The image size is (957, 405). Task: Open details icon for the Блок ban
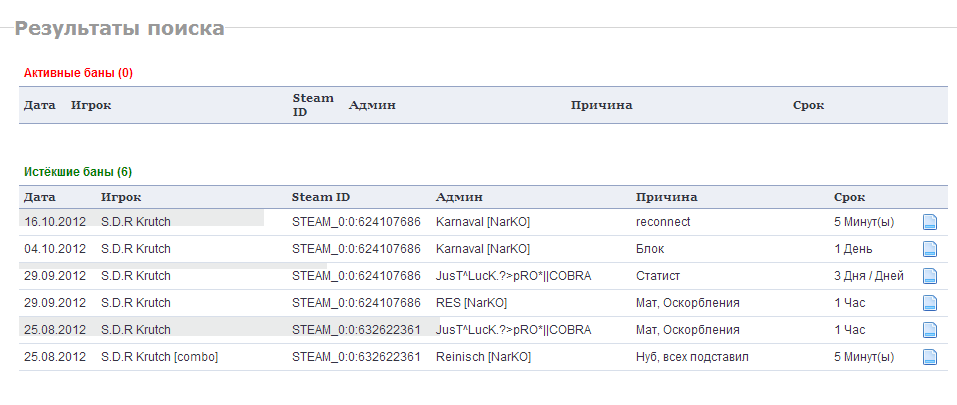pyautogui.click(x=929, y=249)
